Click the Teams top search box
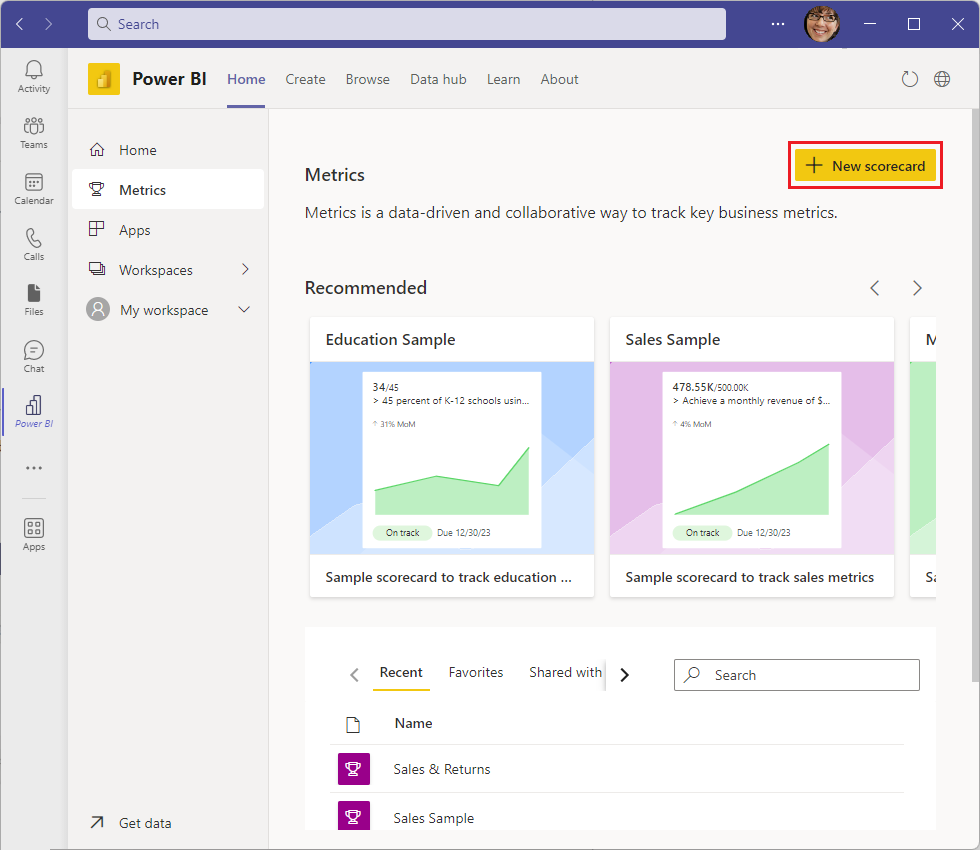 pos(407,24)
